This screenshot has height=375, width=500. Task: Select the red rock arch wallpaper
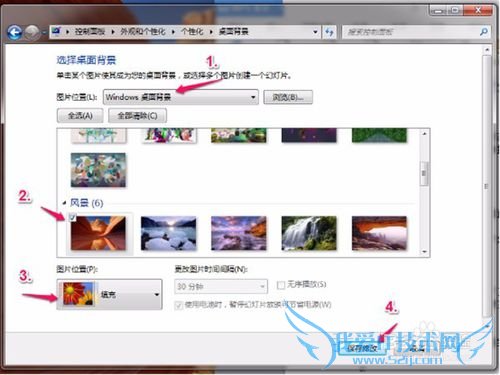[x=379, y=233]
